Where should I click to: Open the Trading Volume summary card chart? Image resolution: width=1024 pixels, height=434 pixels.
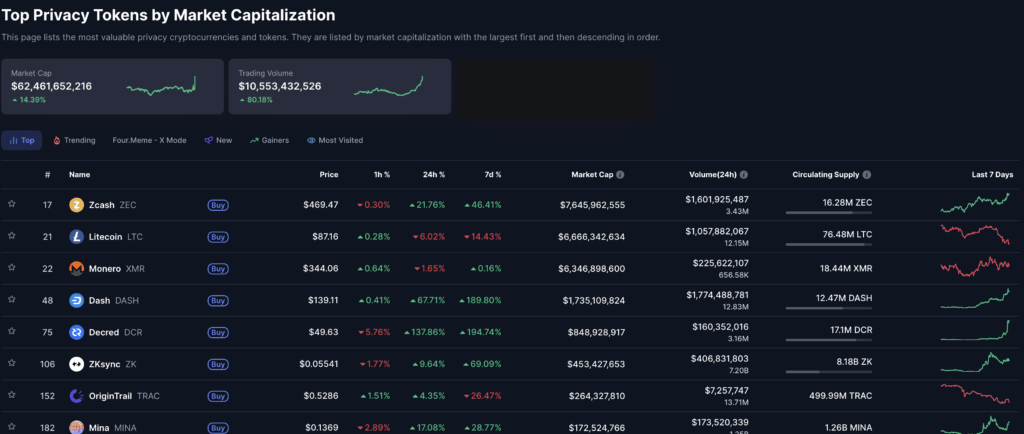(389, 86)
